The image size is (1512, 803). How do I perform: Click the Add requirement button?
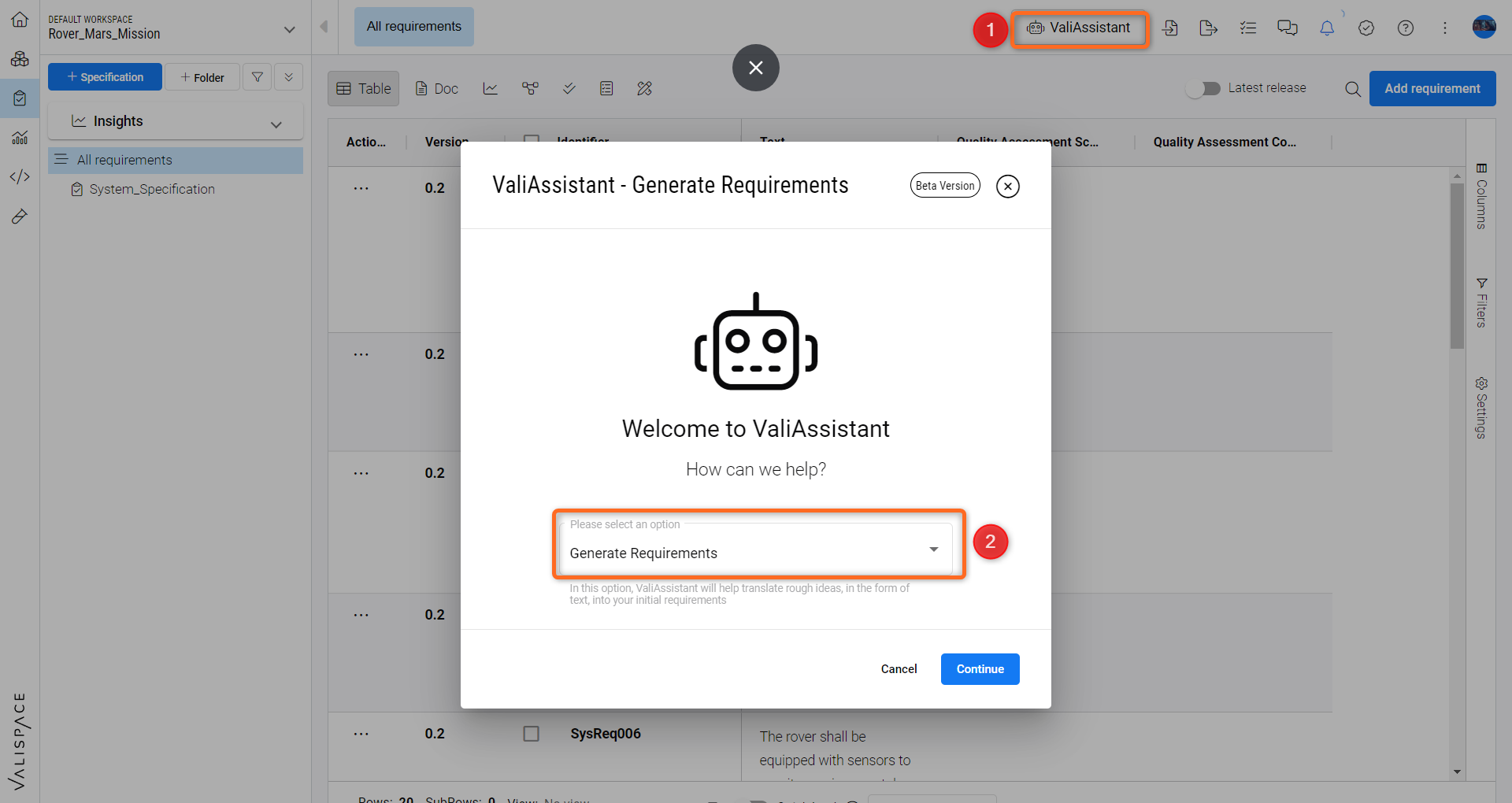pos(1432,89)
